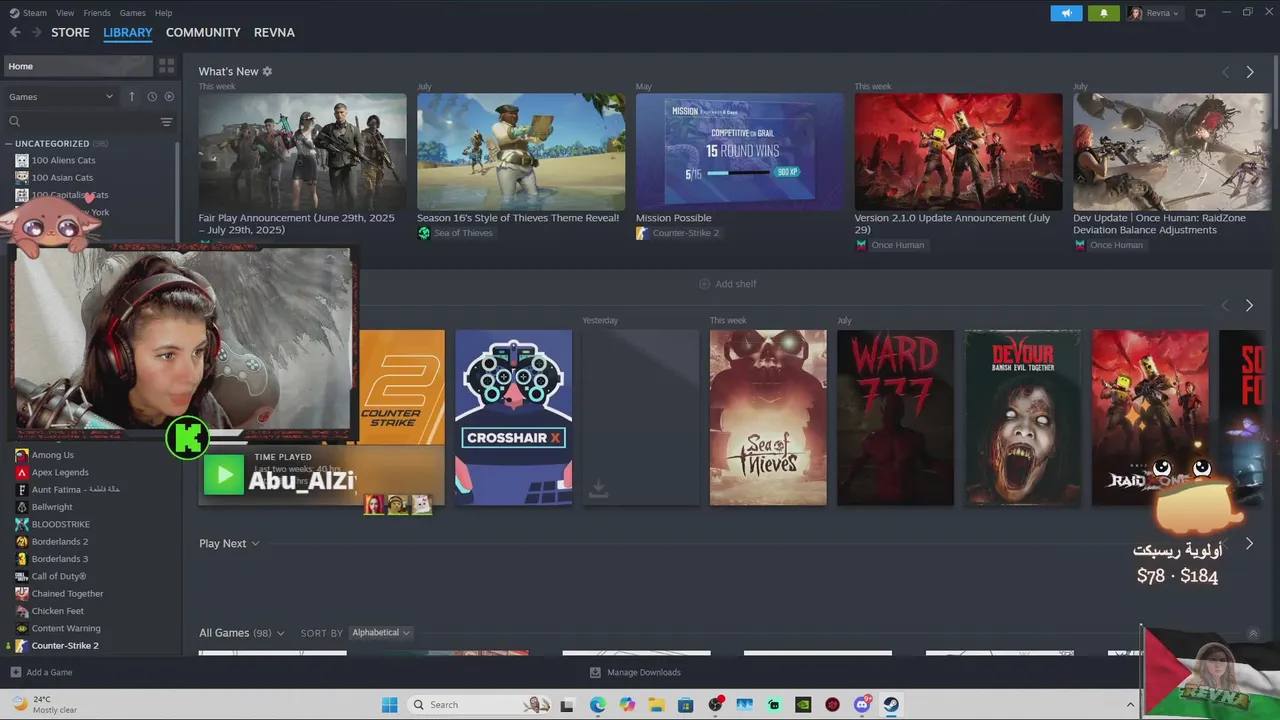Select Crosshair X game cover

[x=513, y=418]
